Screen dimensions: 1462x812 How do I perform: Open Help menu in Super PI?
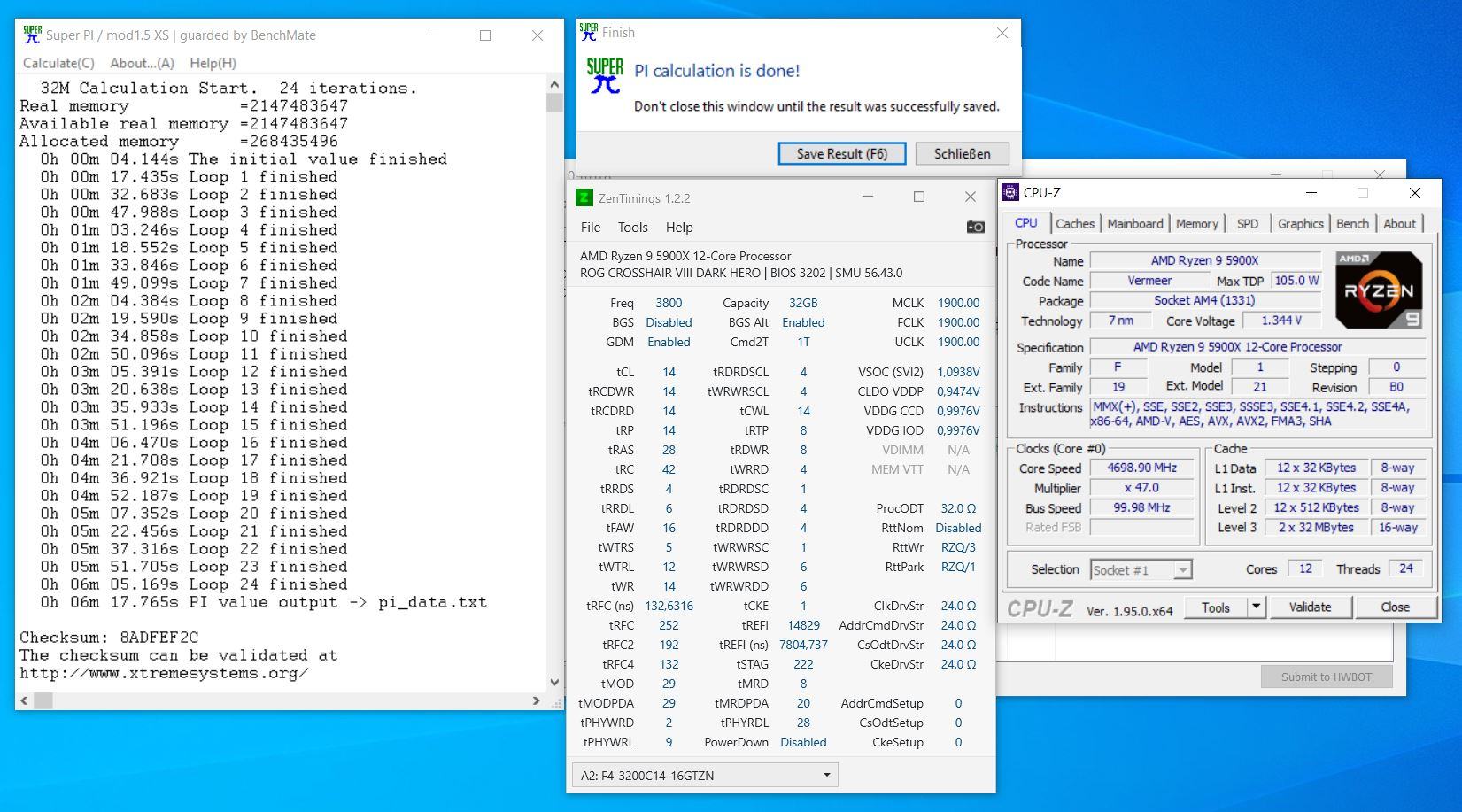tap(213, 63)
